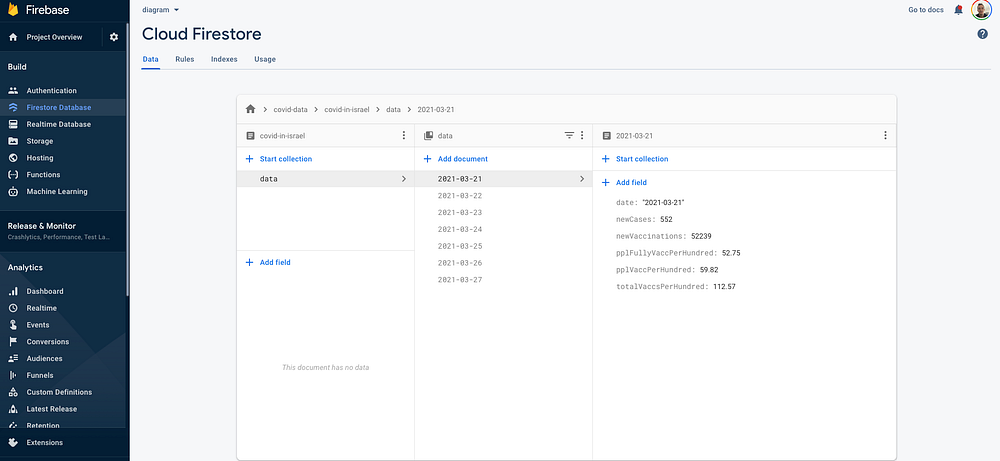Click the Funnels icon
Image resolution: width=1000 pixels, height=461 pixels.
click(13, 376)
